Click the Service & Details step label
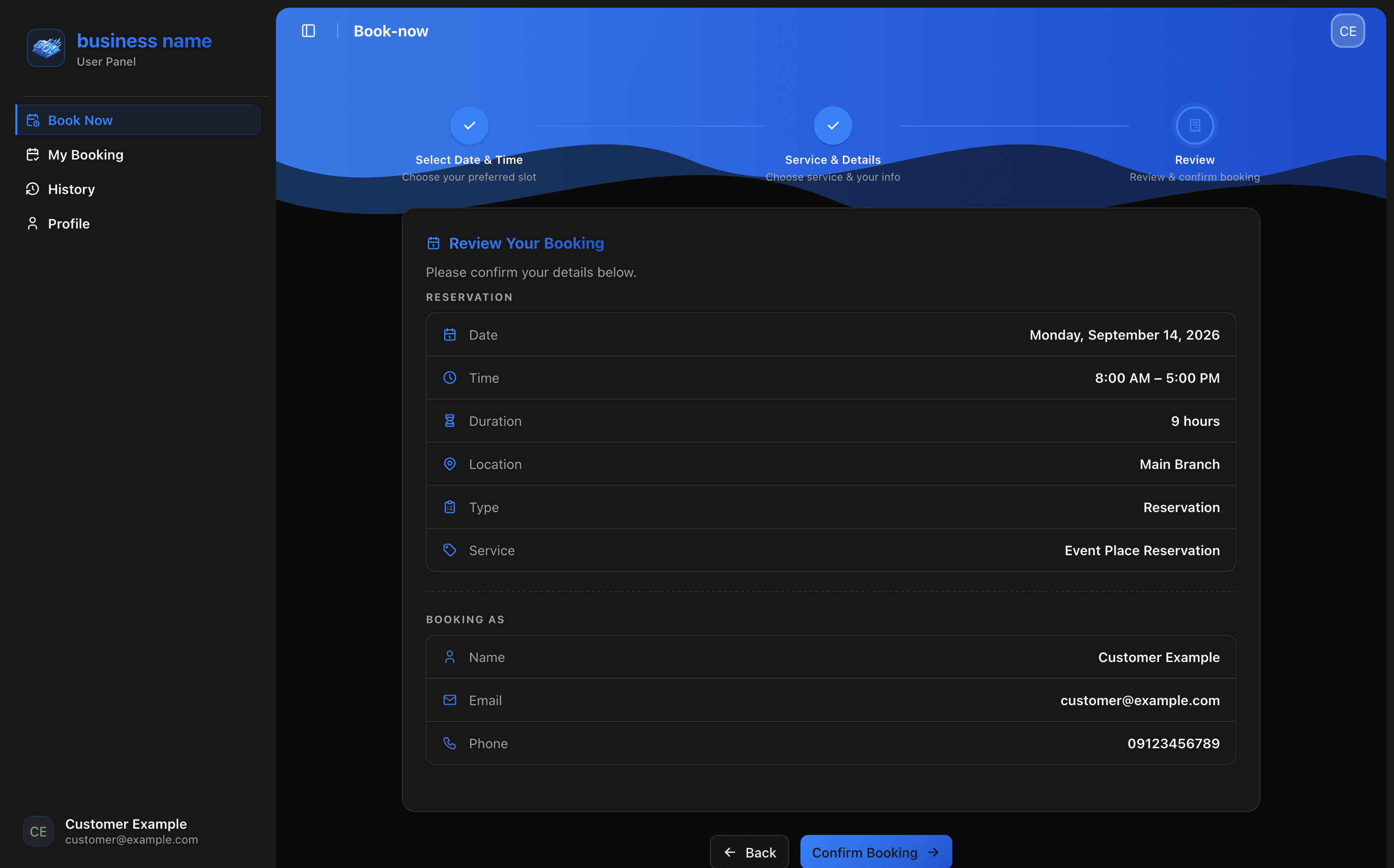 [x=832, y=160]
